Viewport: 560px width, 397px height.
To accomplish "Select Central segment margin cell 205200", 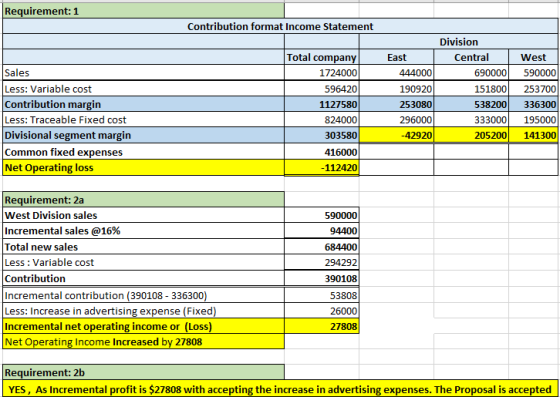I will pos(471,135).
